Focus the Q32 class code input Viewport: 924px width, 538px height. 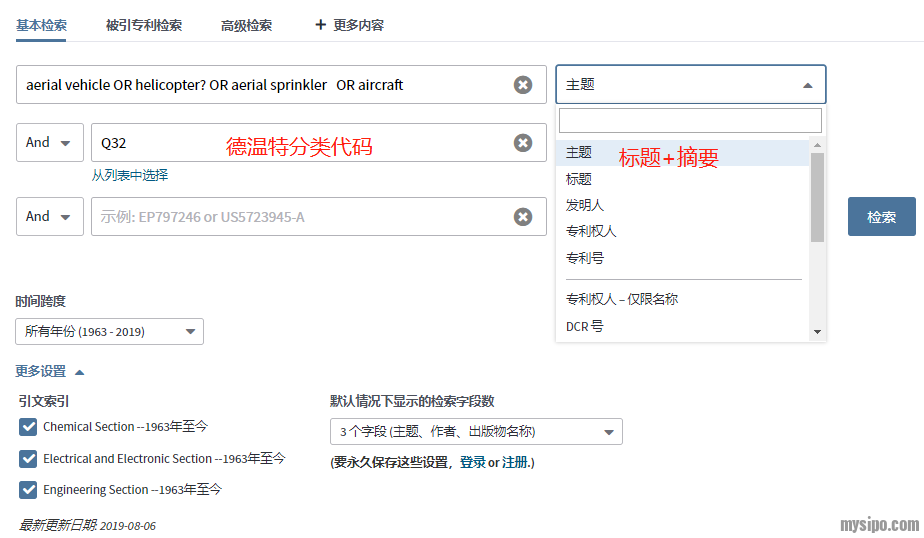click(x=319, y=143)
